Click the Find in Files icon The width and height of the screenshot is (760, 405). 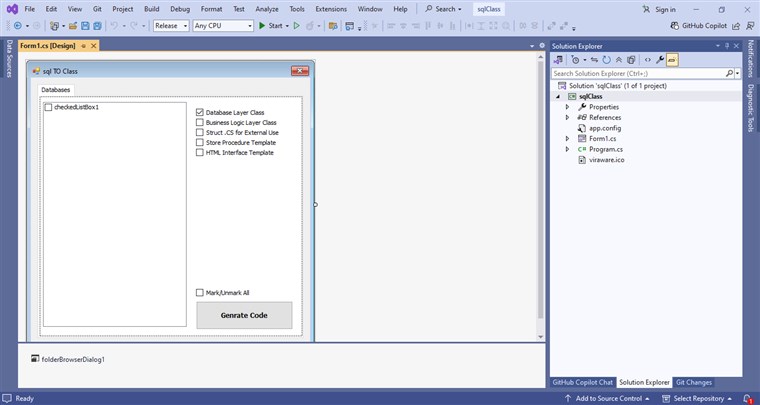coord(332,26)
